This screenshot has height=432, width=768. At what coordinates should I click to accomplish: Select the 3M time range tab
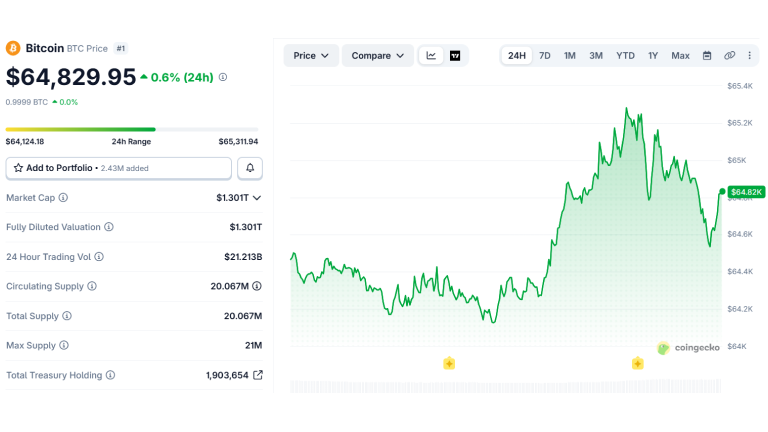point(596,55)
